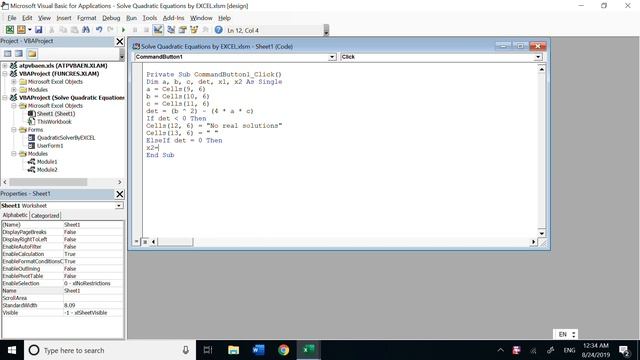
Task: Open the File menu
Action: (x=12, y=18)
